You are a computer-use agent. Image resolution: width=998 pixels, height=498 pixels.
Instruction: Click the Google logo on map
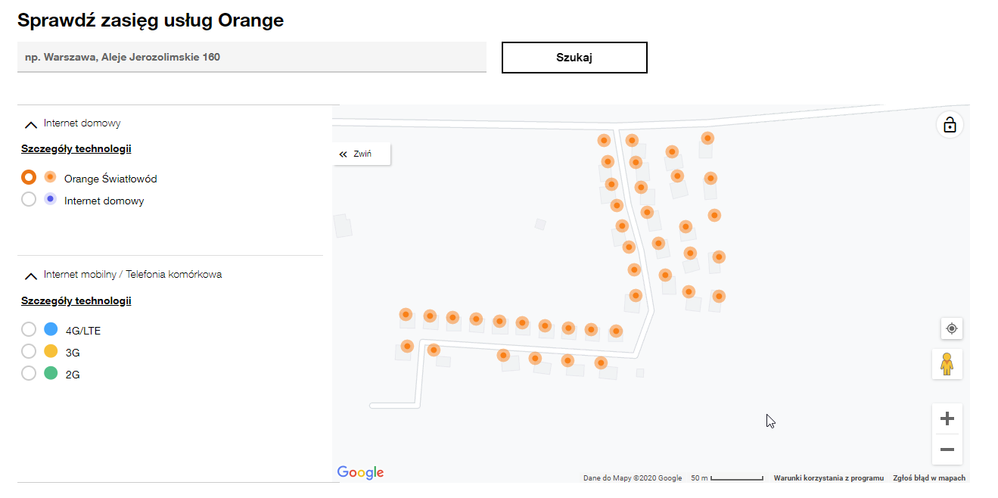360,472
